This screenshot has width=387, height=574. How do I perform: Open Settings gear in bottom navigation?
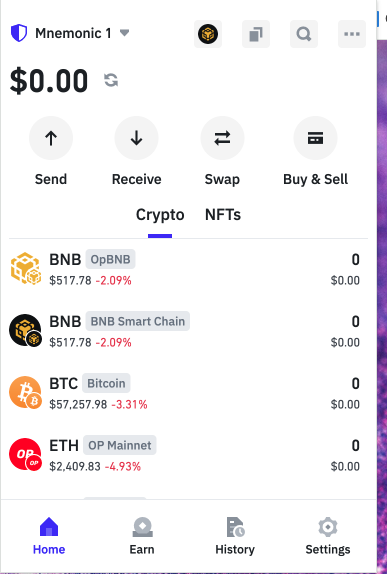pos(328,536)
